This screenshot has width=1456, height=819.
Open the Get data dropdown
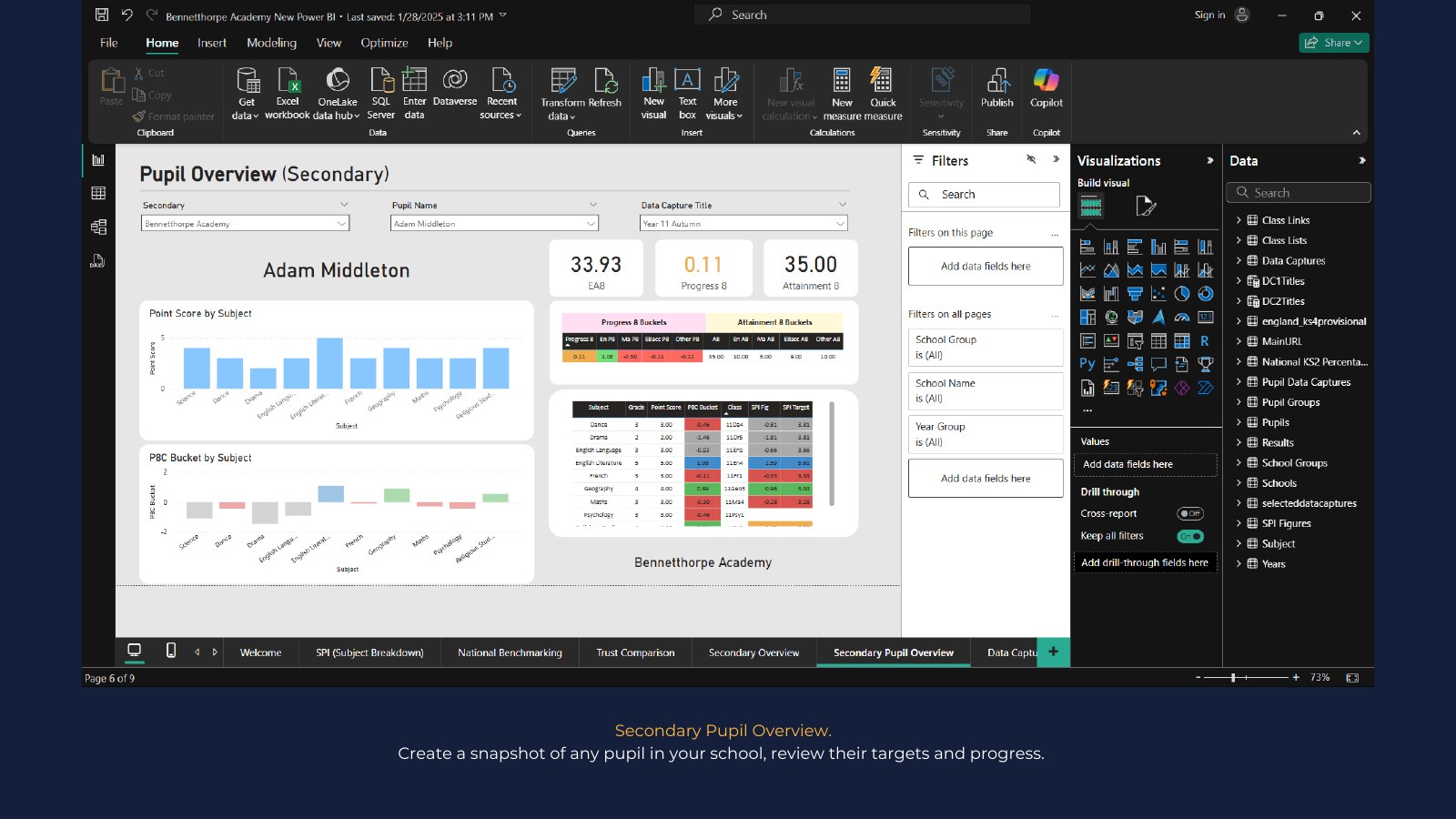click(x=246, y=95)
